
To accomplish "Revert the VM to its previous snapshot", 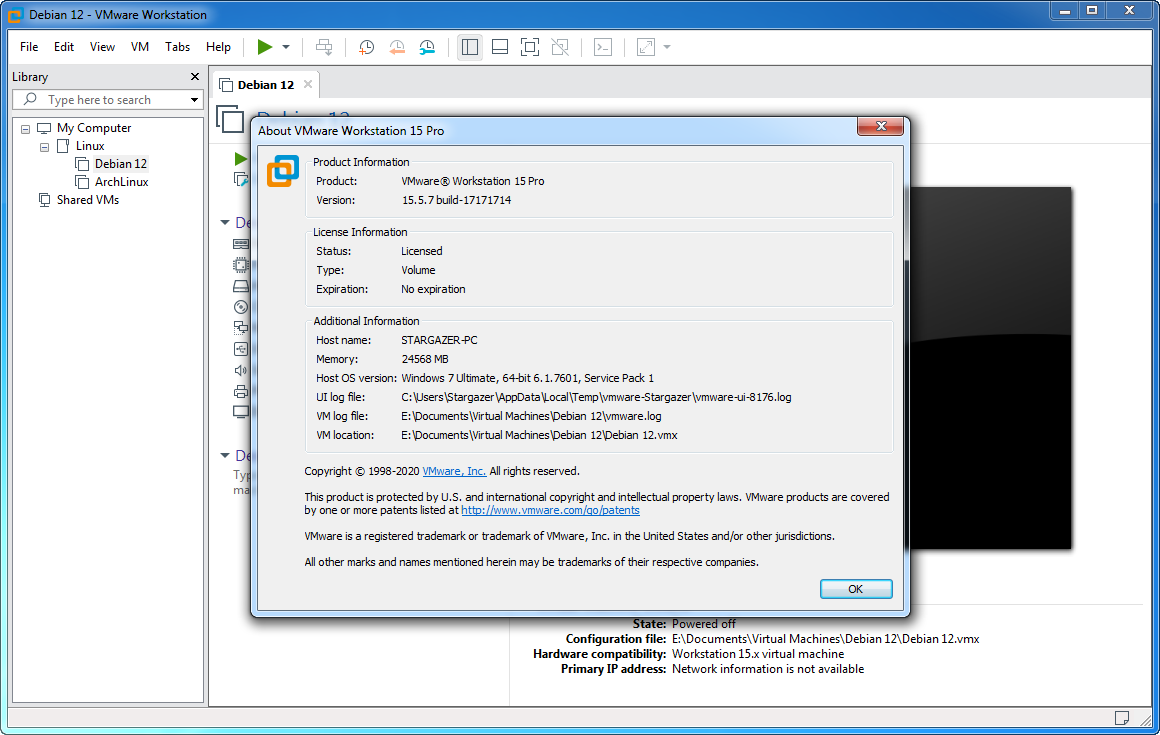I will [397, 47].
